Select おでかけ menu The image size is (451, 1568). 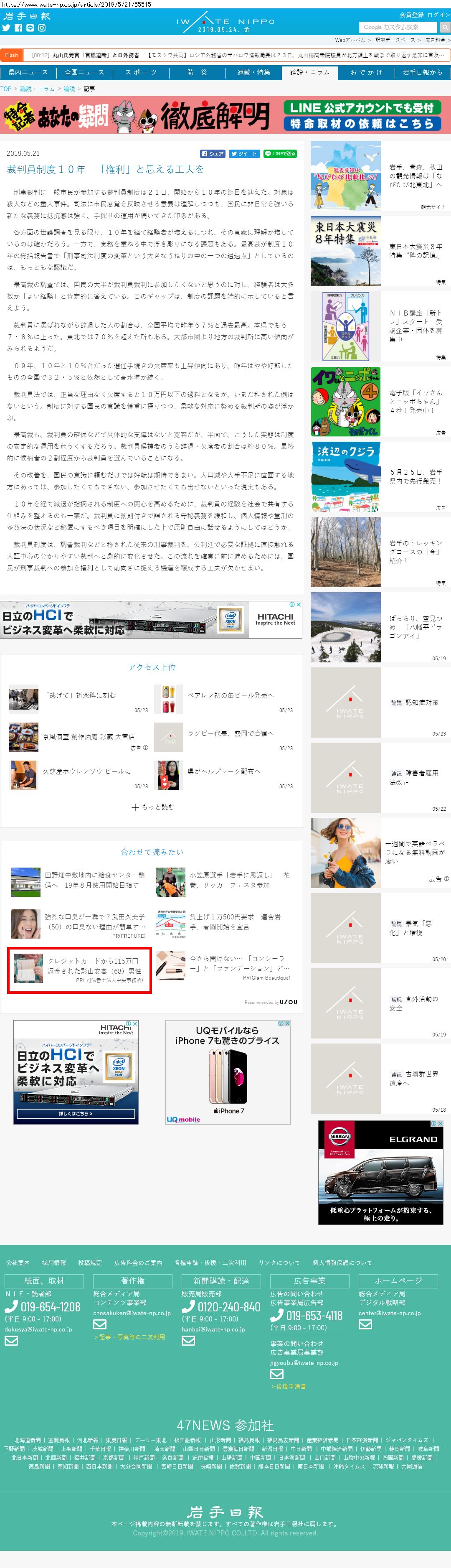366,72
